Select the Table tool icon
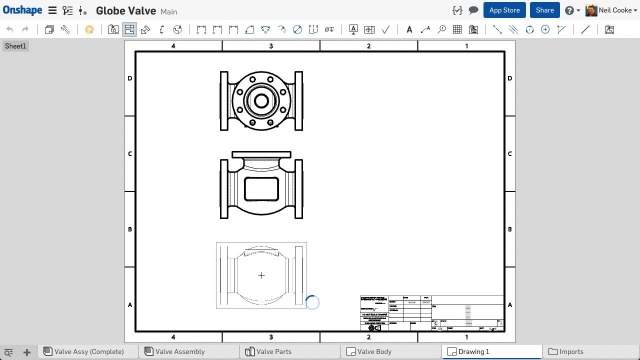Image resolution: width=640 pixels, height=360 pixels. [x=458, y=29]
